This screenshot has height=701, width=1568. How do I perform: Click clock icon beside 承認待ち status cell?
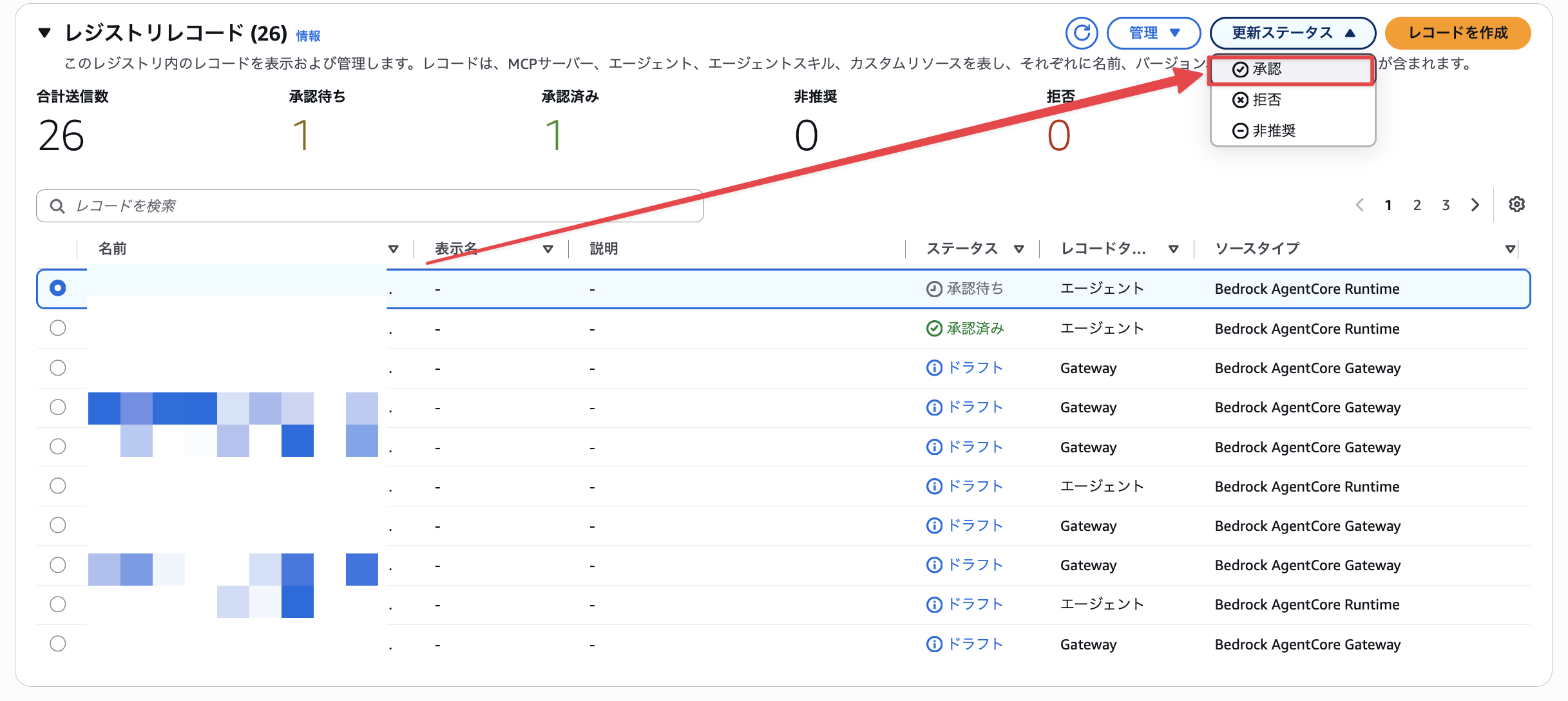pyautogui.click(x=934, y=289)
